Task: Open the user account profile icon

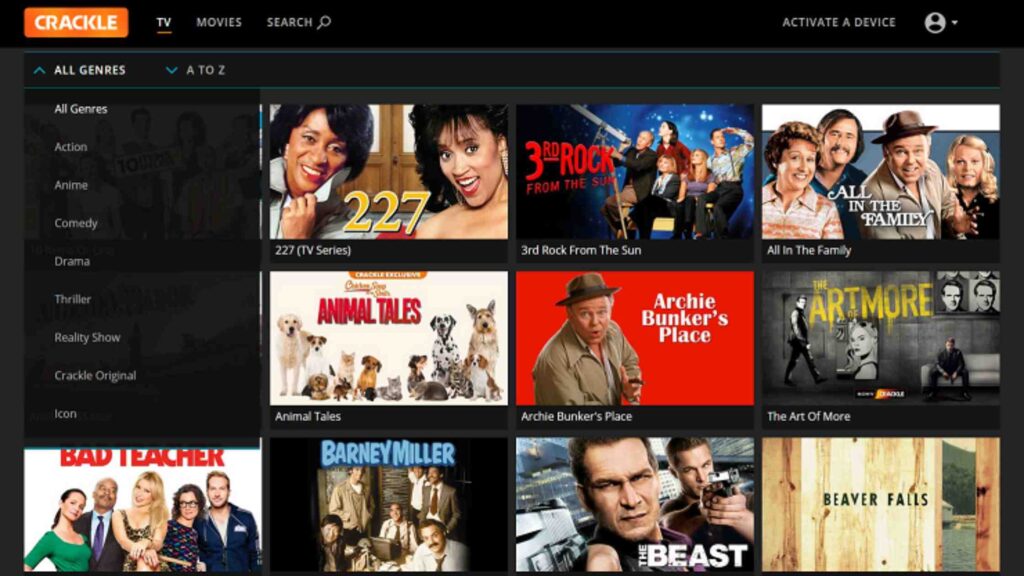Action: 935,22
